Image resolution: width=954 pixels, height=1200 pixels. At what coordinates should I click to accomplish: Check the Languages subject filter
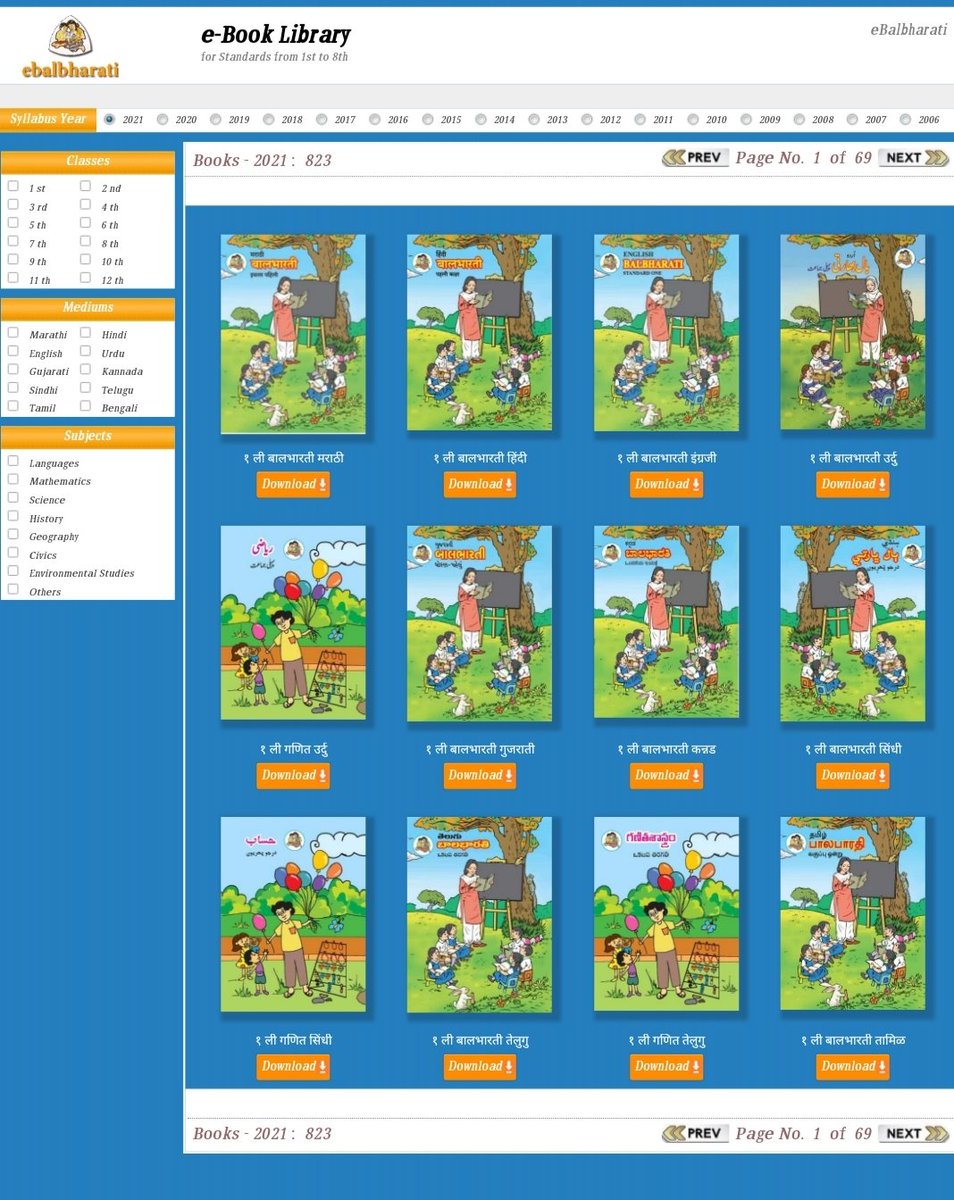pos(13,461)
